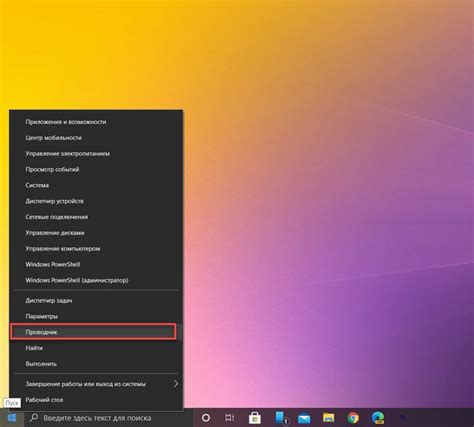Select Windows PowerShell (администратор)
The height and width of the screenshot is (427, 474).
(96, 280)
